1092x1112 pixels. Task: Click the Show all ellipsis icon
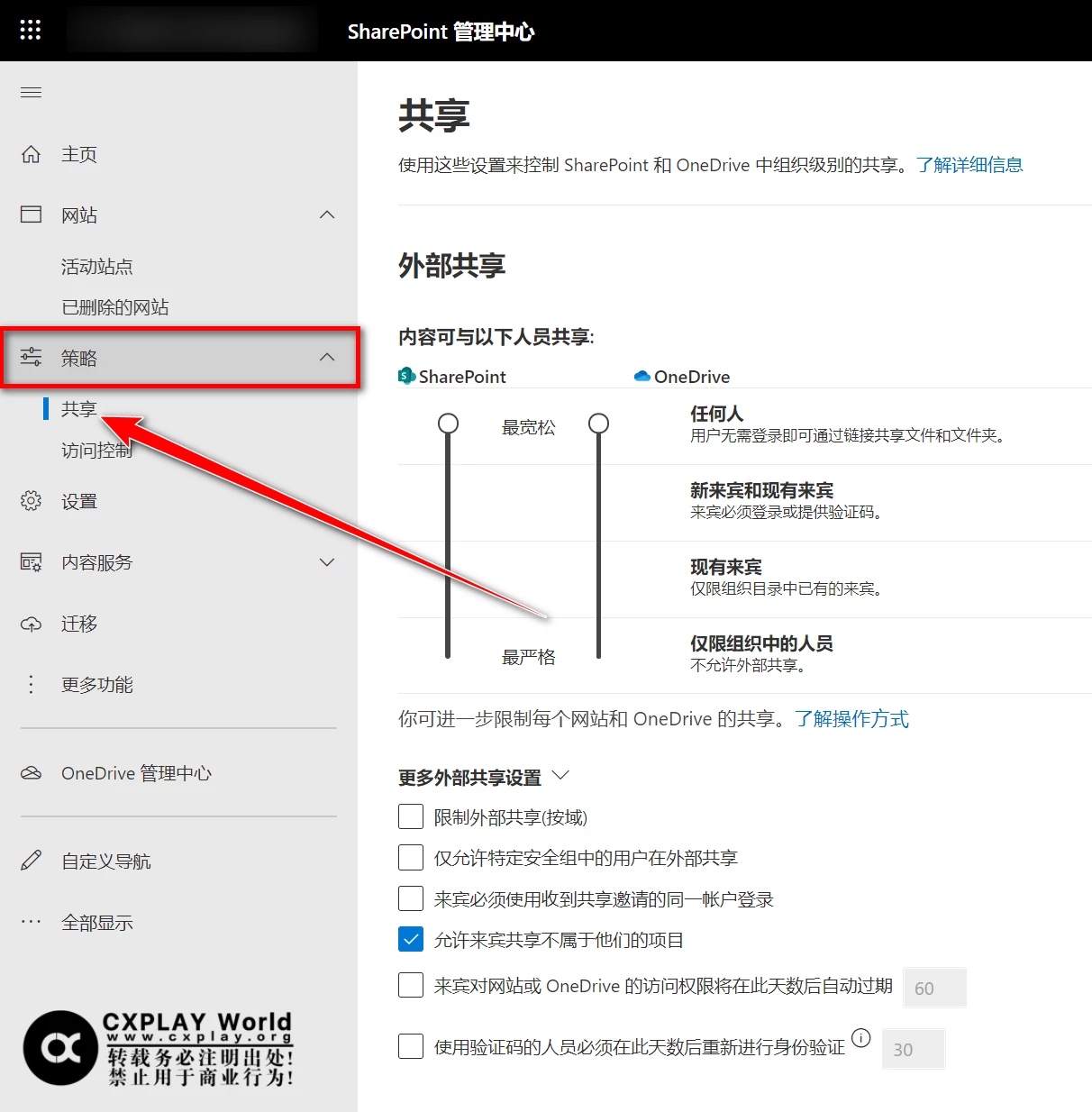click(32, 922)
